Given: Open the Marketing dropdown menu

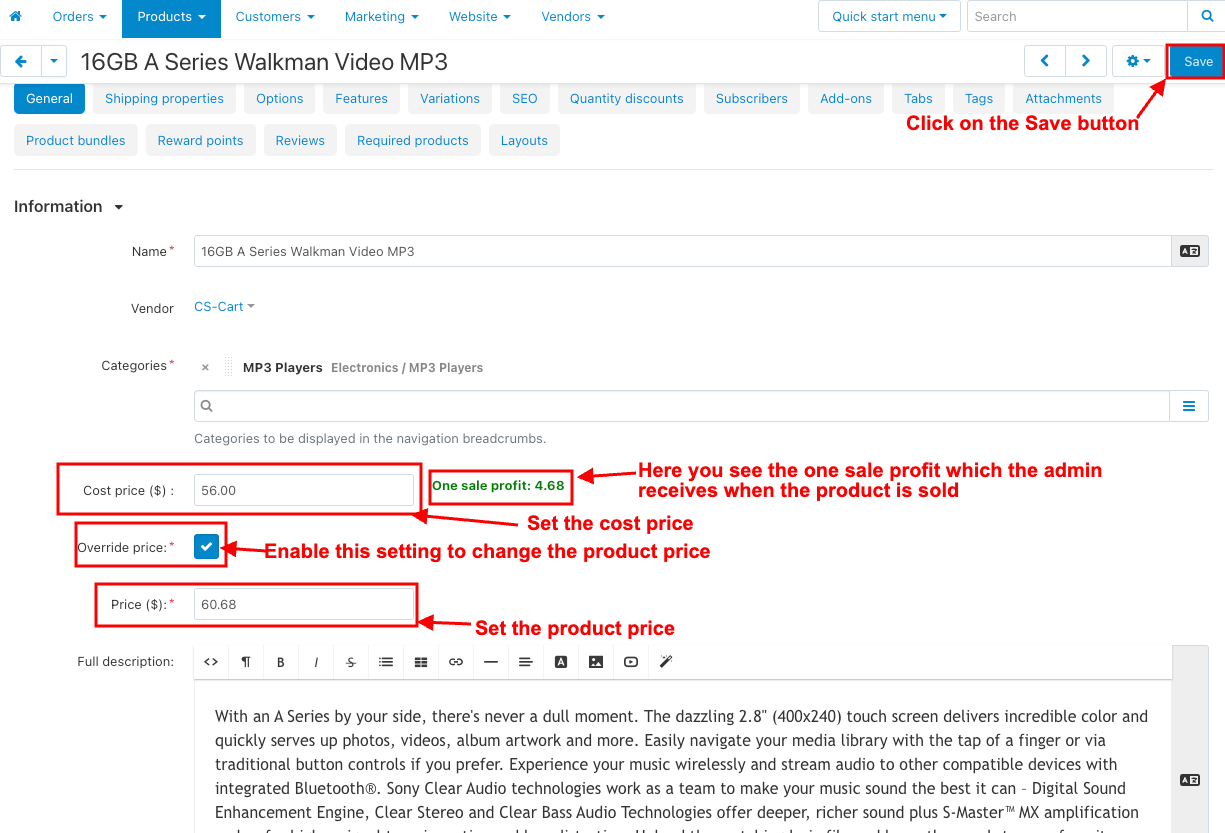Looking at the screenshot, I should coord(381,16).
